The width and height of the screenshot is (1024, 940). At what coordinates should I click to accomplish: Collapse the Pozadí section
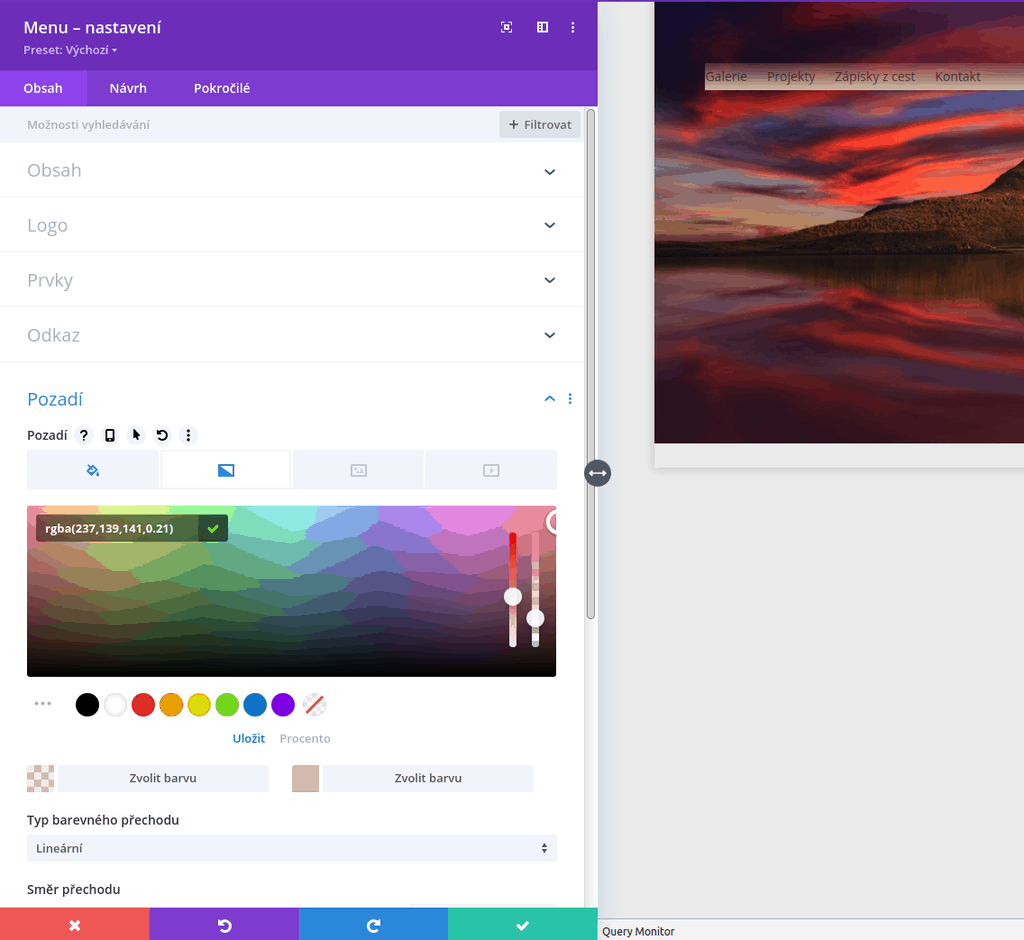pos(550,398)
